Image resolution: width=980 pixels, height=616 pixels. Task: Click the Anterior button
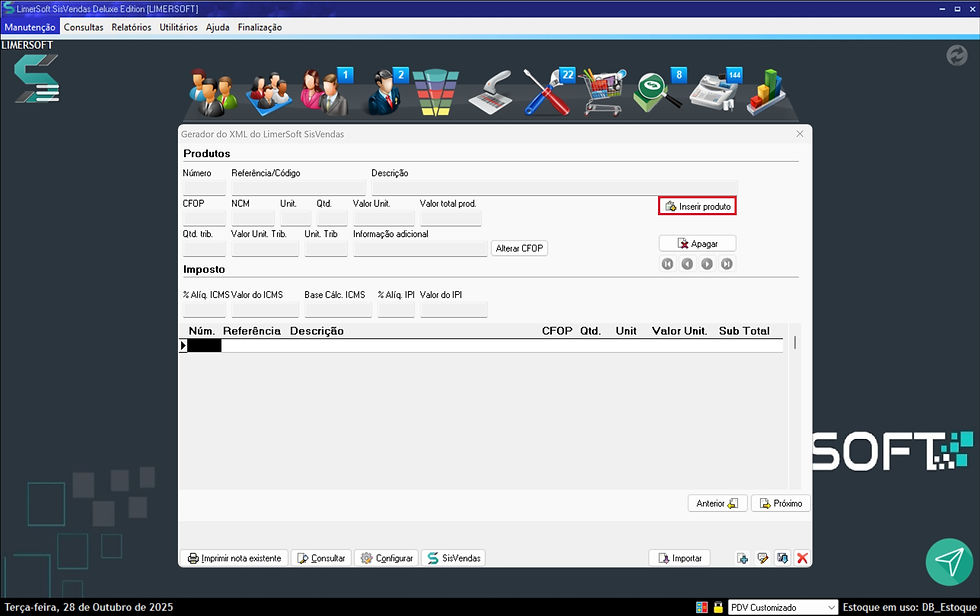click(718, 504)
